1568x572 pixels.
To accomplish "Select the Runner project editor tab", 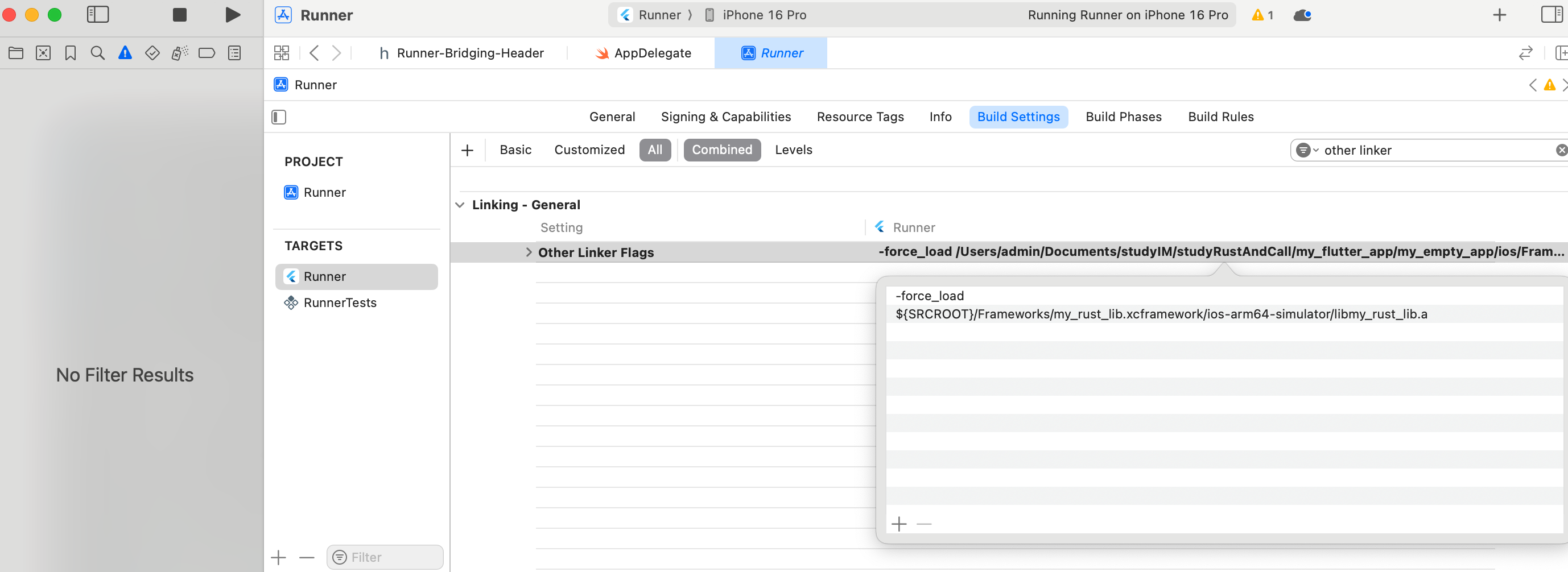I will point(771,53).
